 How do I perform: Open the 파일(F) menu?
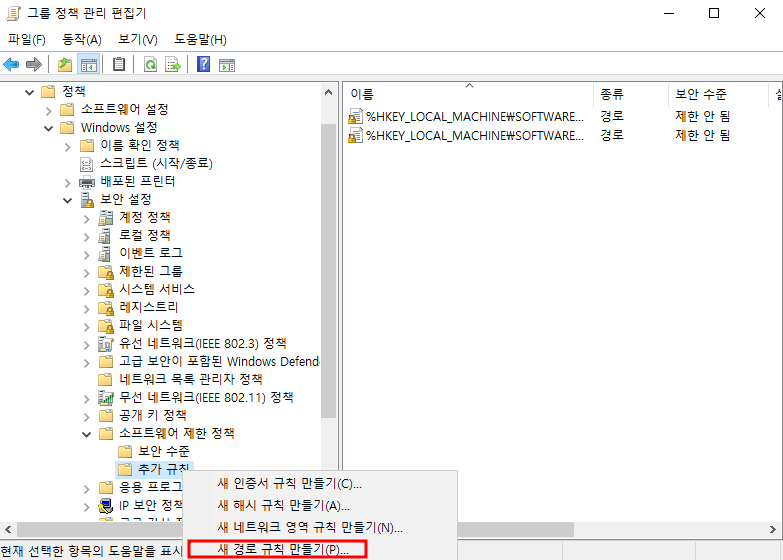click(x=27, y=39)
